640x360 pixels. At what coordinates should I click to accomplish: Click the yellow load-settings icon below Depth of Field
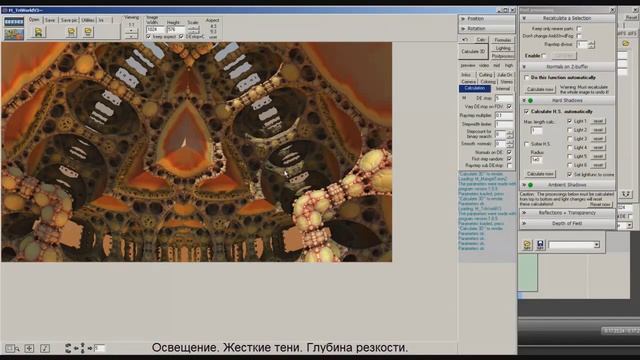click(527, 245)
